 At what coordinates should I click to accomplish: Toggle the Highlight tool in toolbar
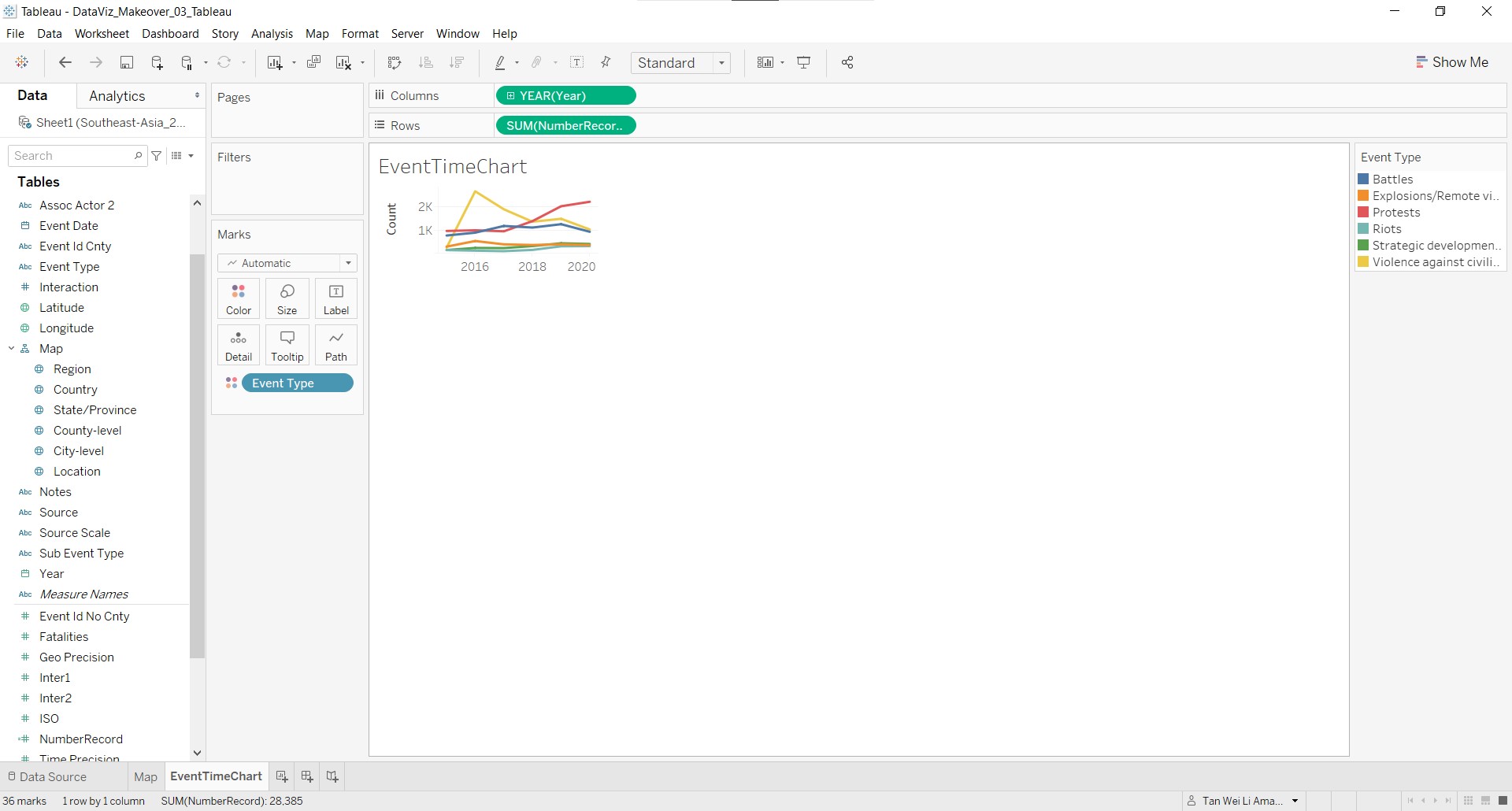[500, 63]
